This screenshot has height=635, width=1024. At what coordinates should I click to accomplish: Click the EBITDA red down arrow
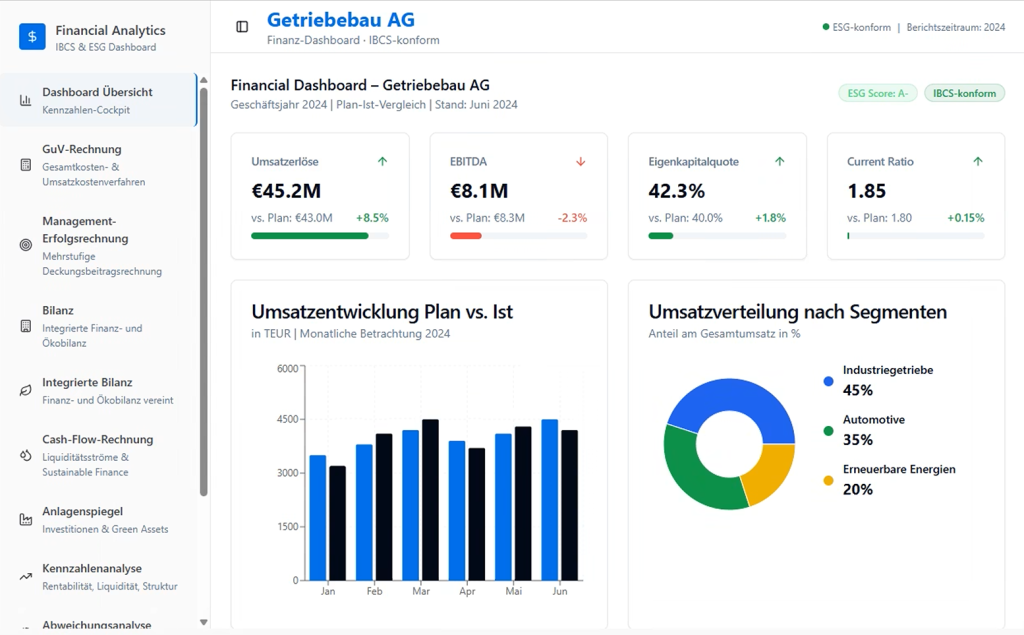click(x=580, y=162)
